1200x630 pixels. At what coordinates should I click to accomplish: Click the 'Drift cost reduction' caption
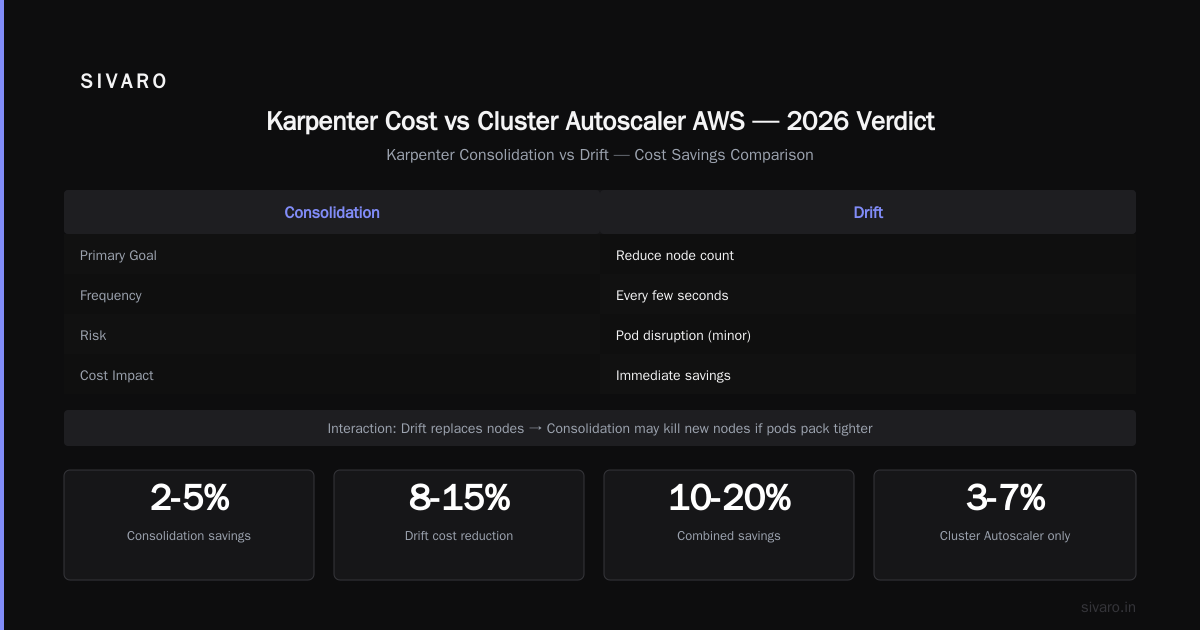tap(459, 536)
